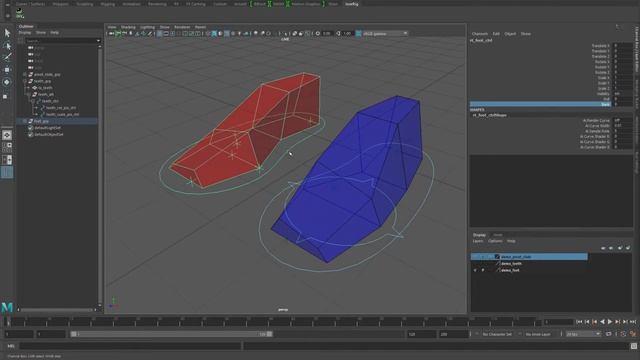The width and height of the screenshot is (640, 360).
Task: Choose the Paint selection brush tool
Action: coord(7,57)
